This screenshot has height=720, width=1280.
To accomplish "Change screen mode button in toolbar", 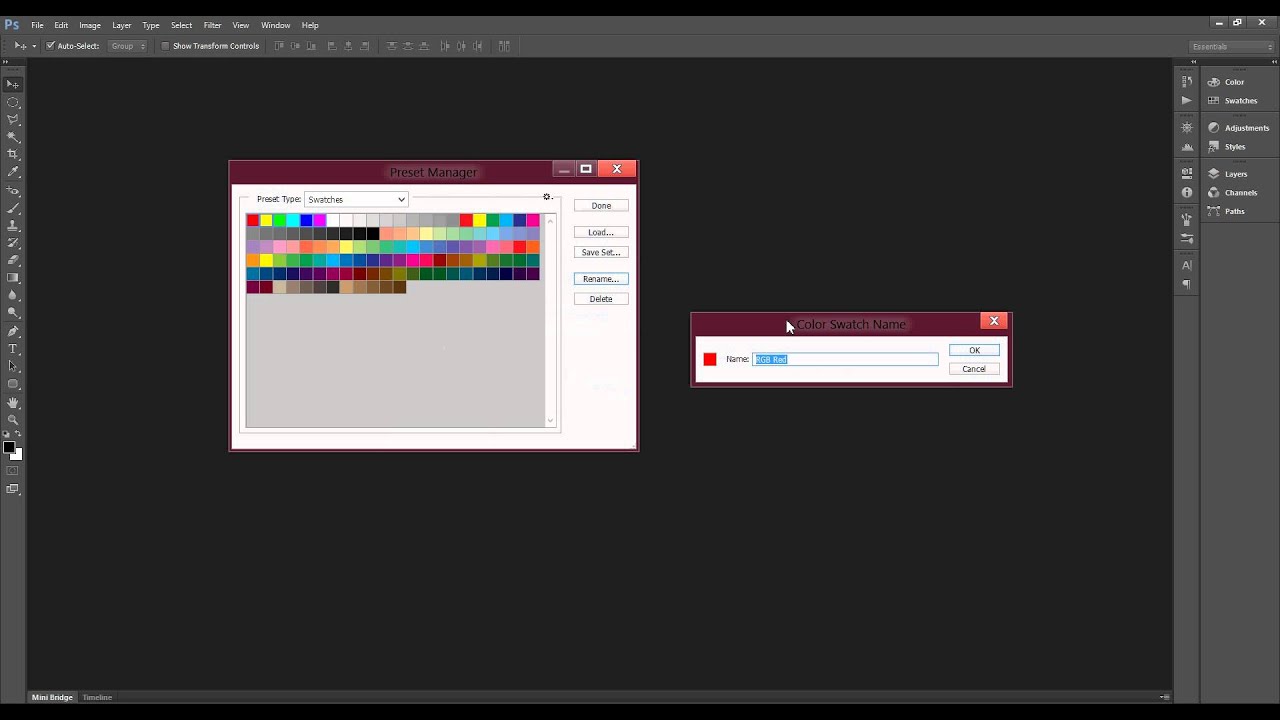I will coord(13,489).
